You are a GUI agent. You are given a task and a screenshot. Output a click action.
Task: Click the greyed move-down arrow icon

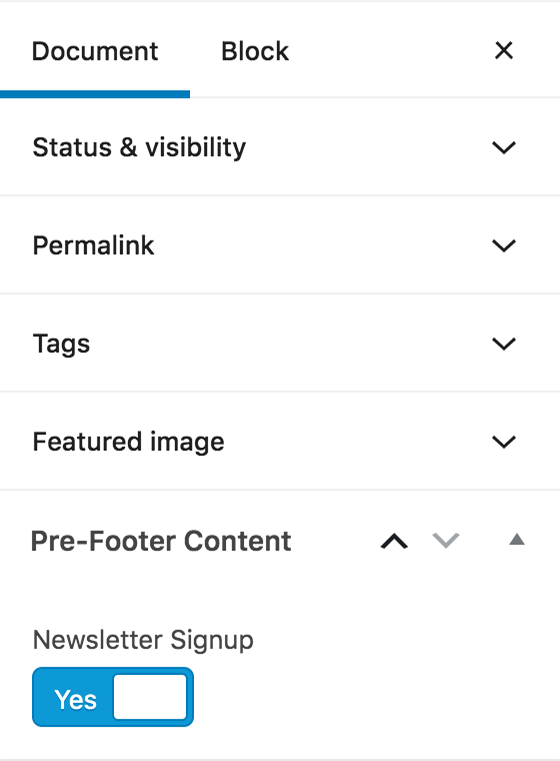click(x=445, y=540)
